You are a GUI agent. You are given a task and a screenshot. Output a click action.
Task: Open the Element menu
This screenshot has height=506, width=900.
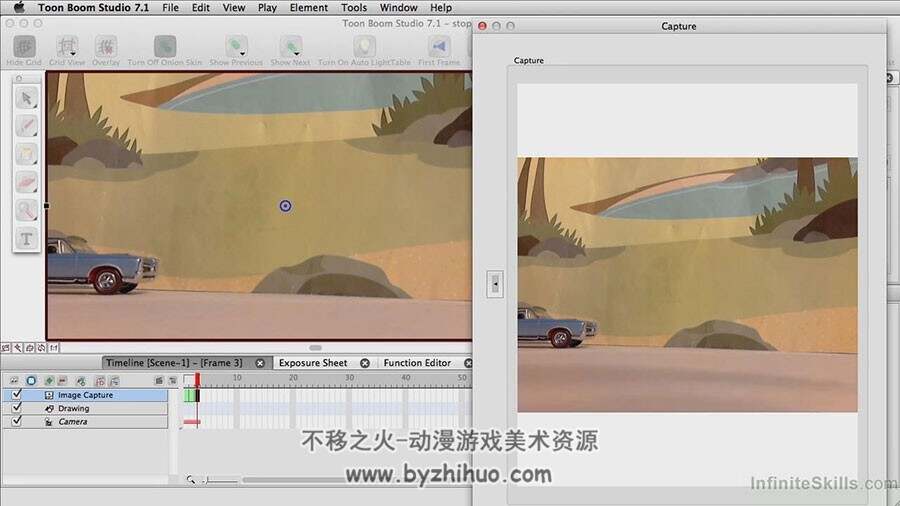[x=309, y=7]
